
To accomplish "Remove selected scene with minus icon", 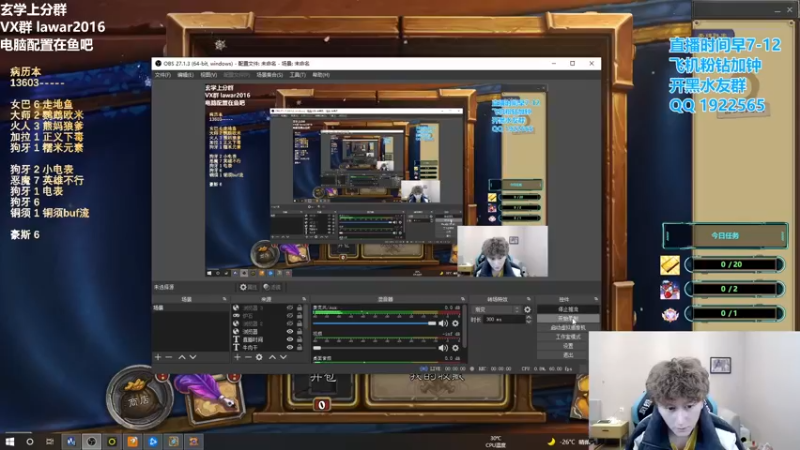I will click(x=169, y=357).
